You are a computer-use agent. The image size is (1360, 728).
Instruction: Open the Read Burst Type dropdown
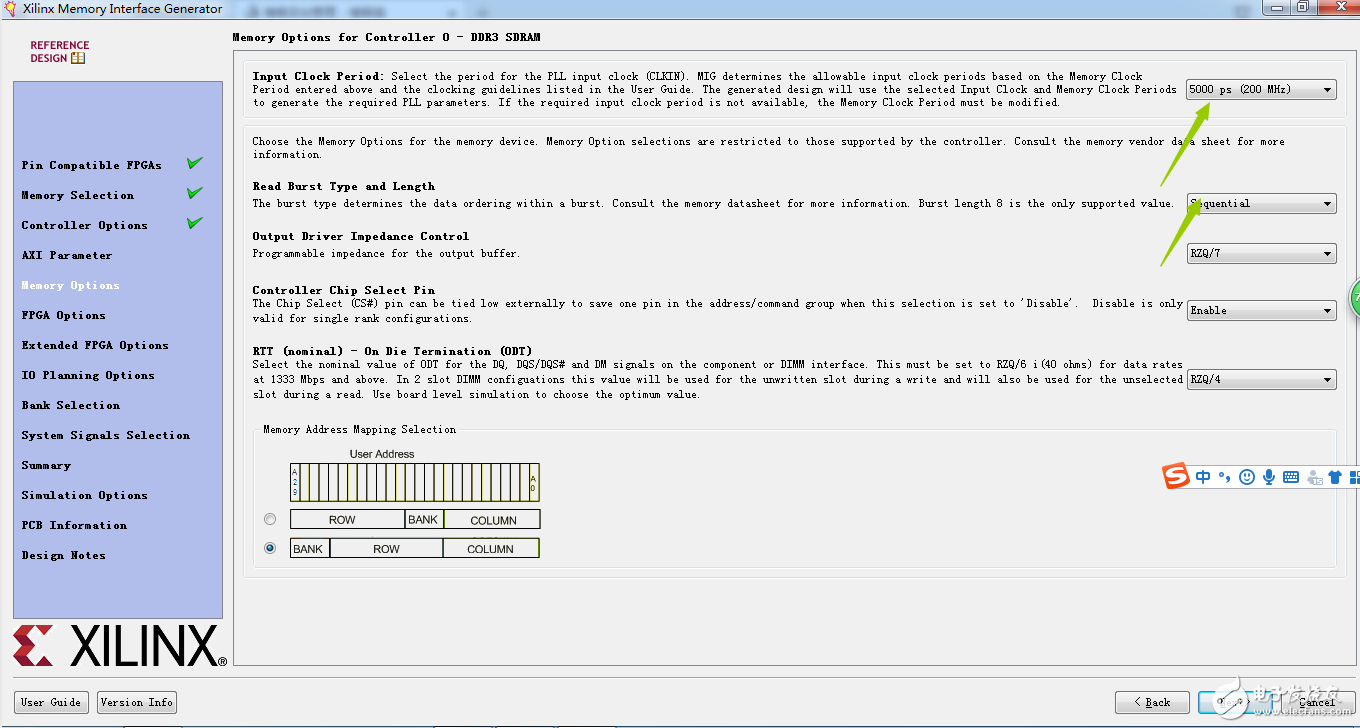tap(1261, 203)
